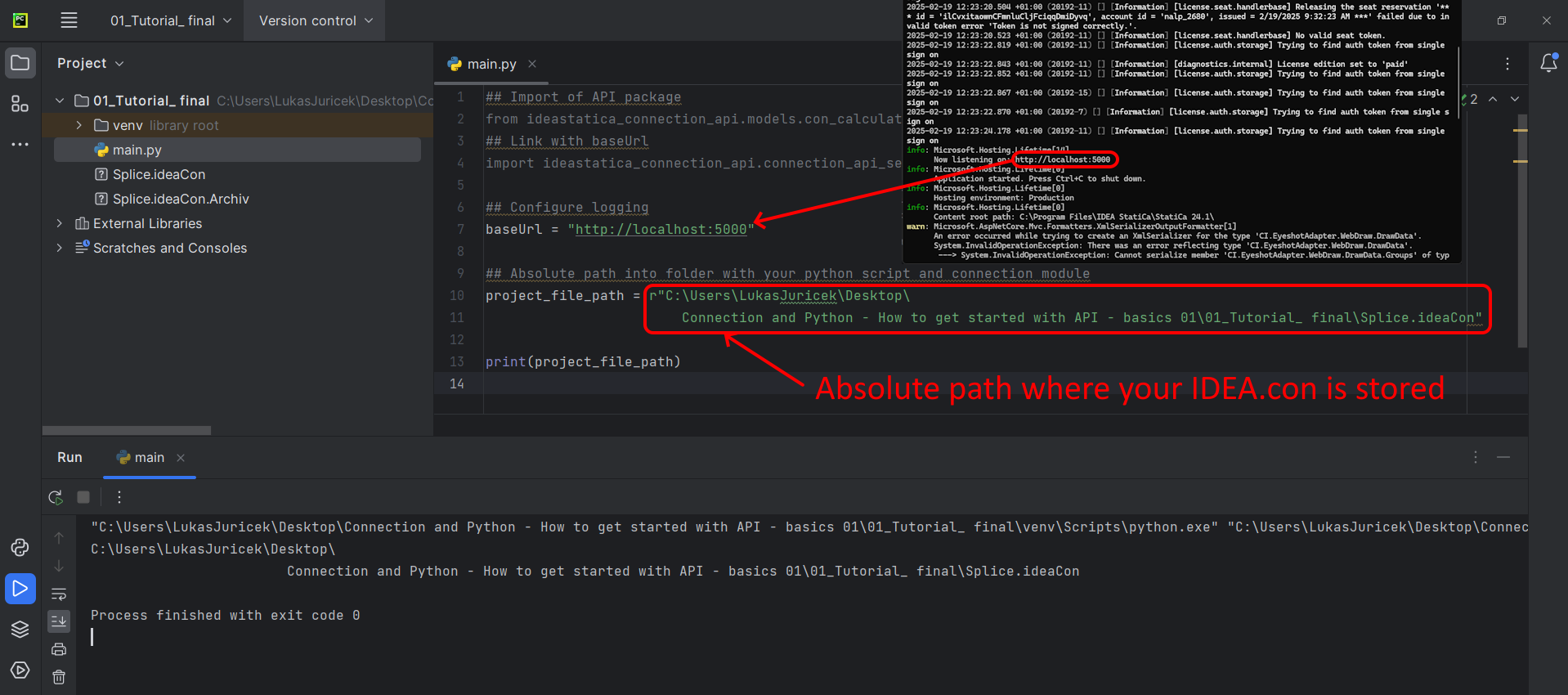This screenshot has height=695, width=1568.
Task: Rerun the main script
Action: pyautogui.click(x=56, y=497)
